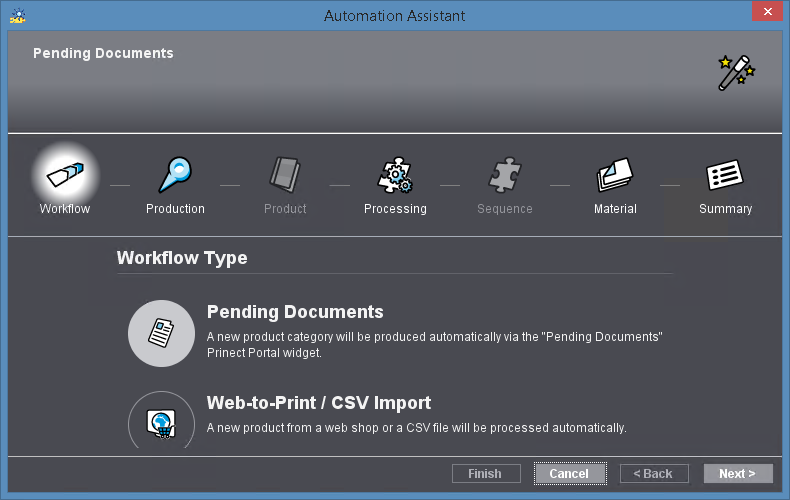
Task: Click the magic wand assistant icon
Action: tap(736, 73)
